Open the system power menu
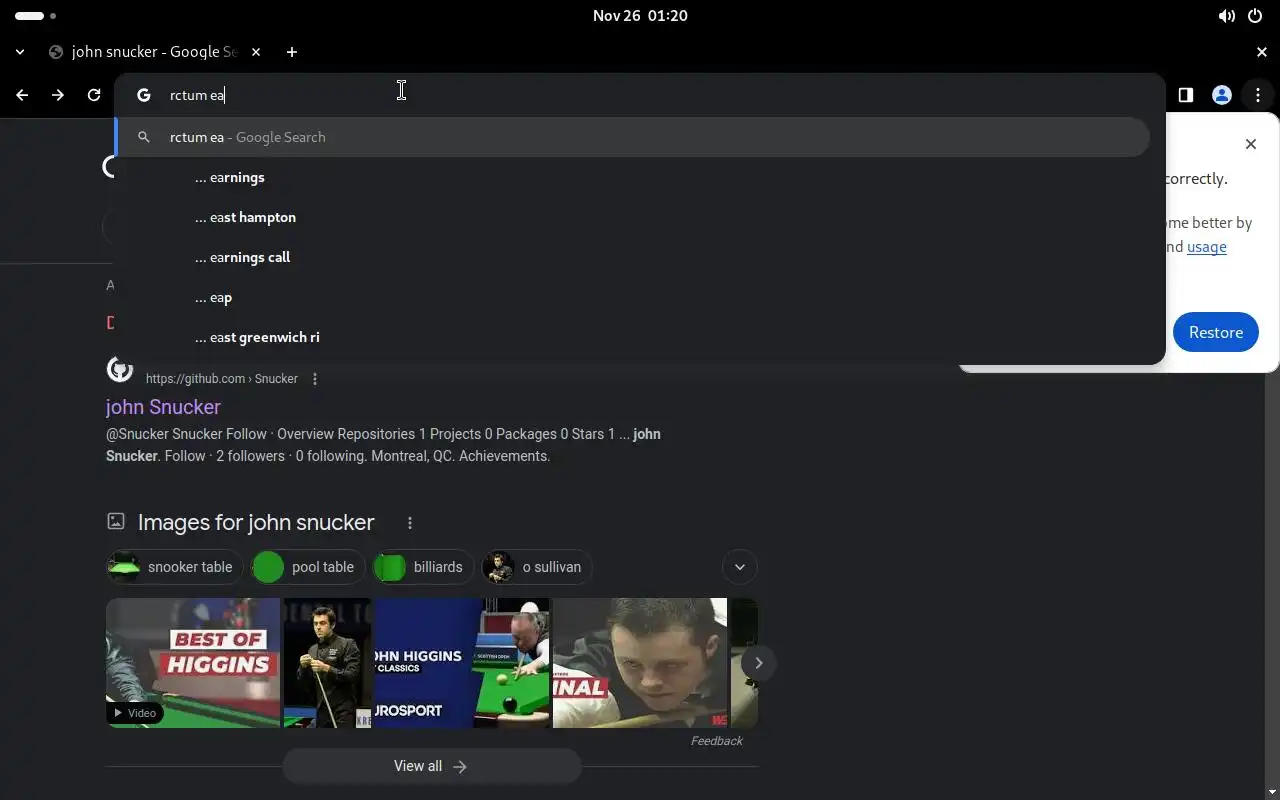The width and height of the screenshot is (1280, 800). [1255, 16]
